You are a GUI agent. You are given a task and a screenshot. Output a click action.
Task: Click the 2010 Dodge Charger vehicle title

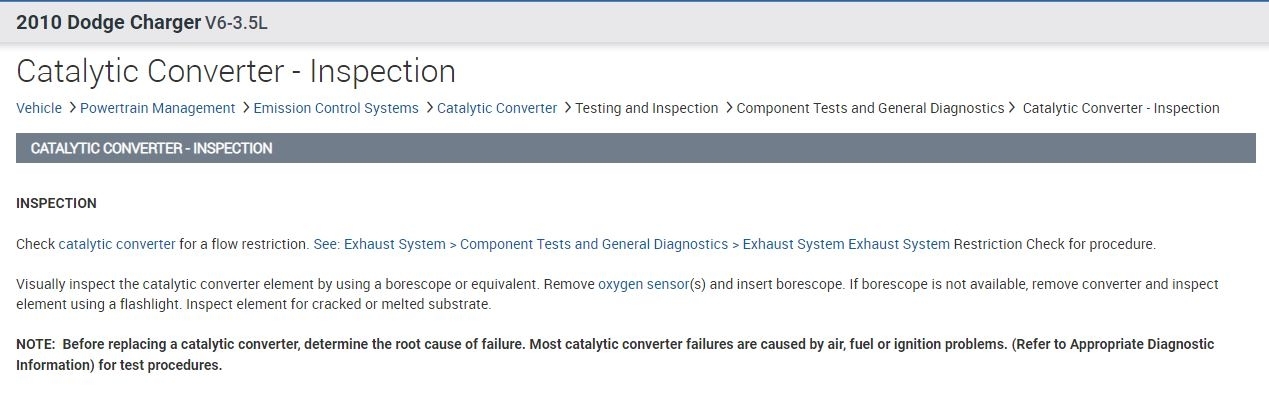(108, 22)
